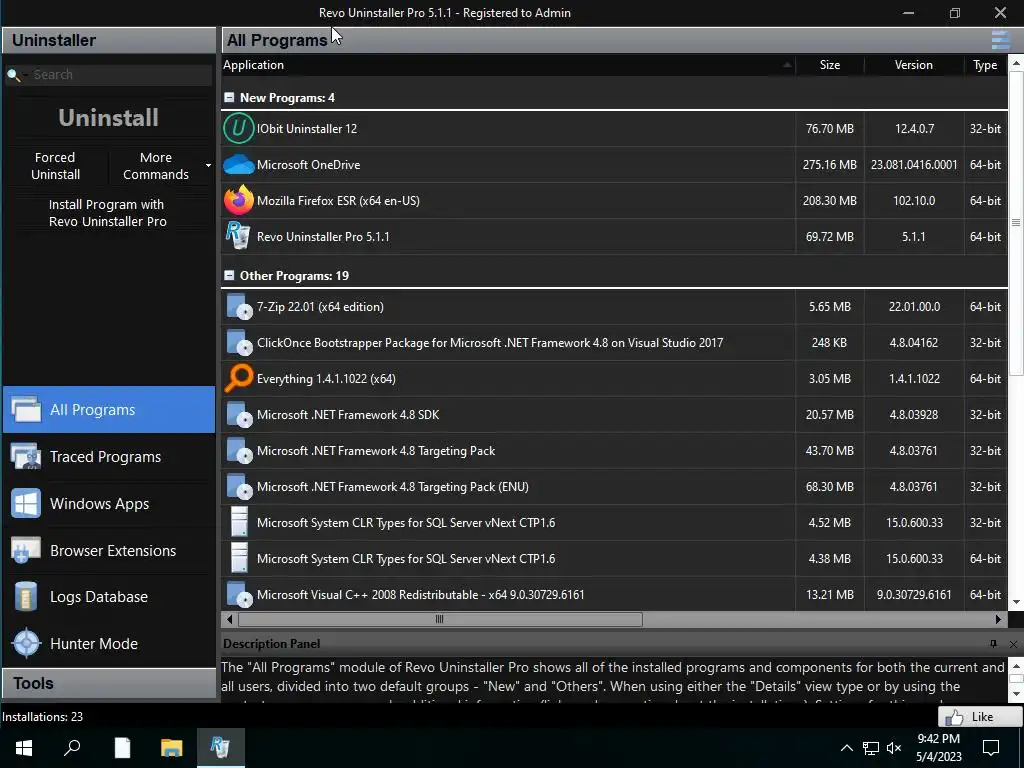Click the 208.30 MB size cell
The image size is (1024, 768).
point(829,200)
